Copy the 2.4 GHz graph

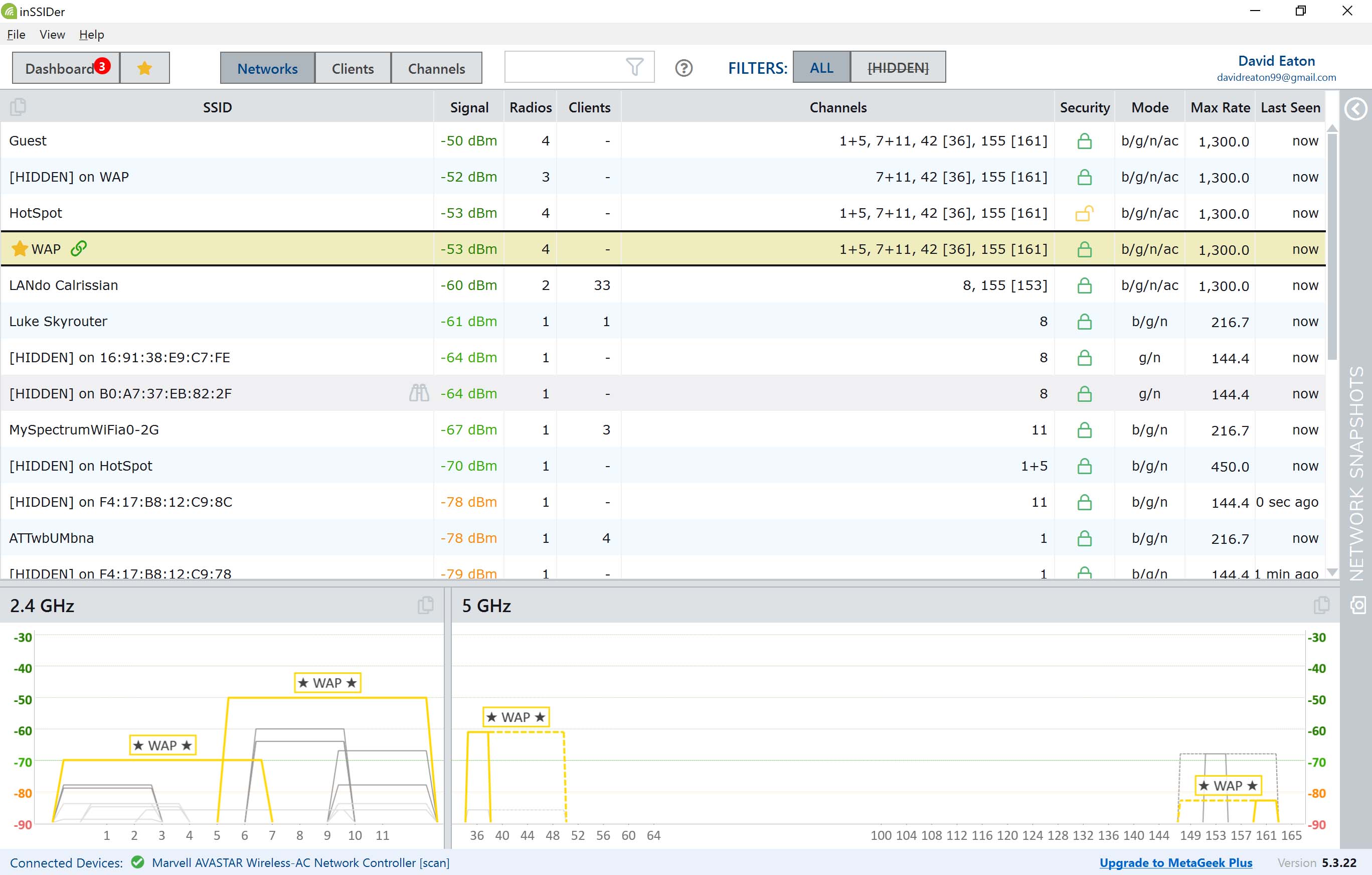[425, 605]
